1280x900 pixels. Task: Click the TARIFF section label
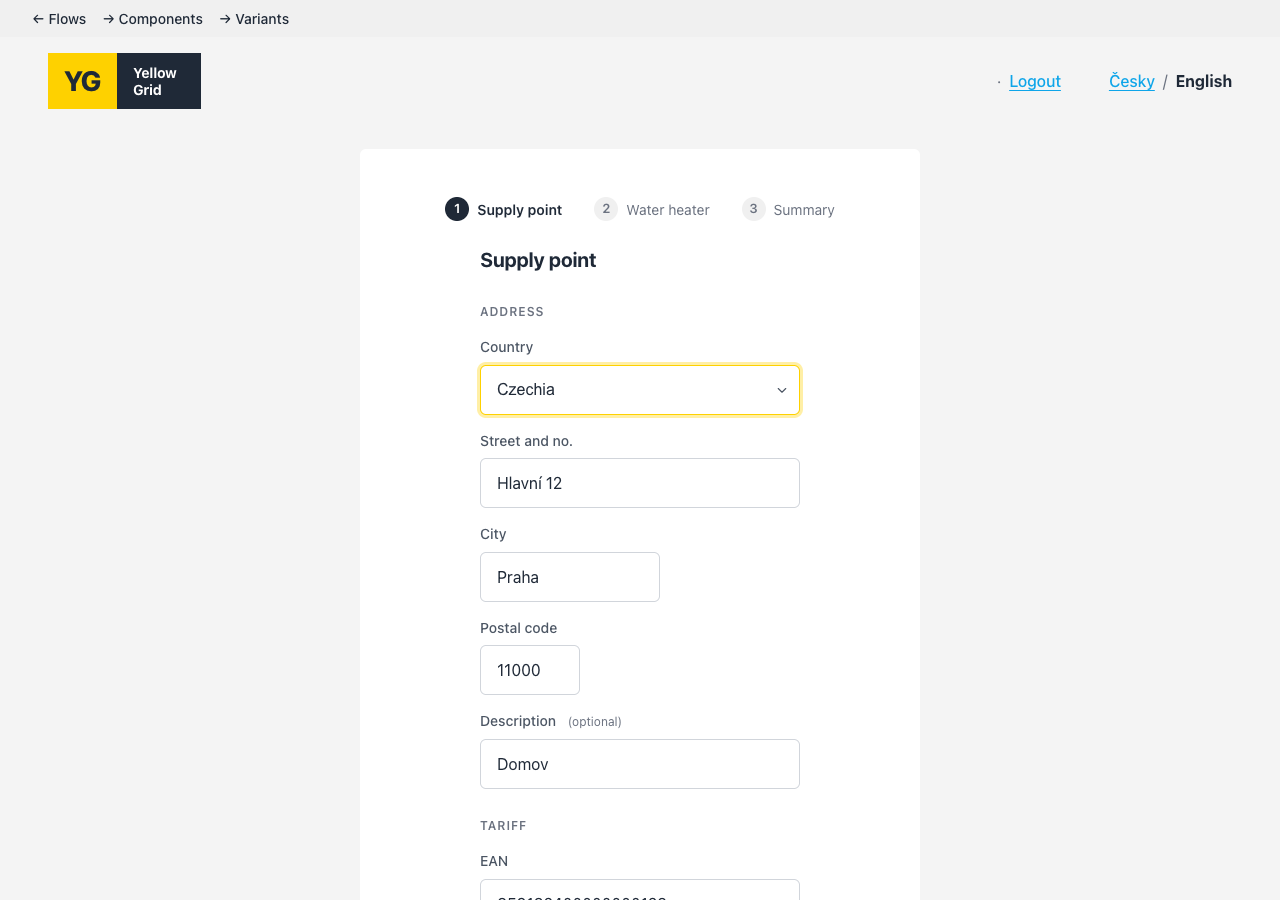503,826
